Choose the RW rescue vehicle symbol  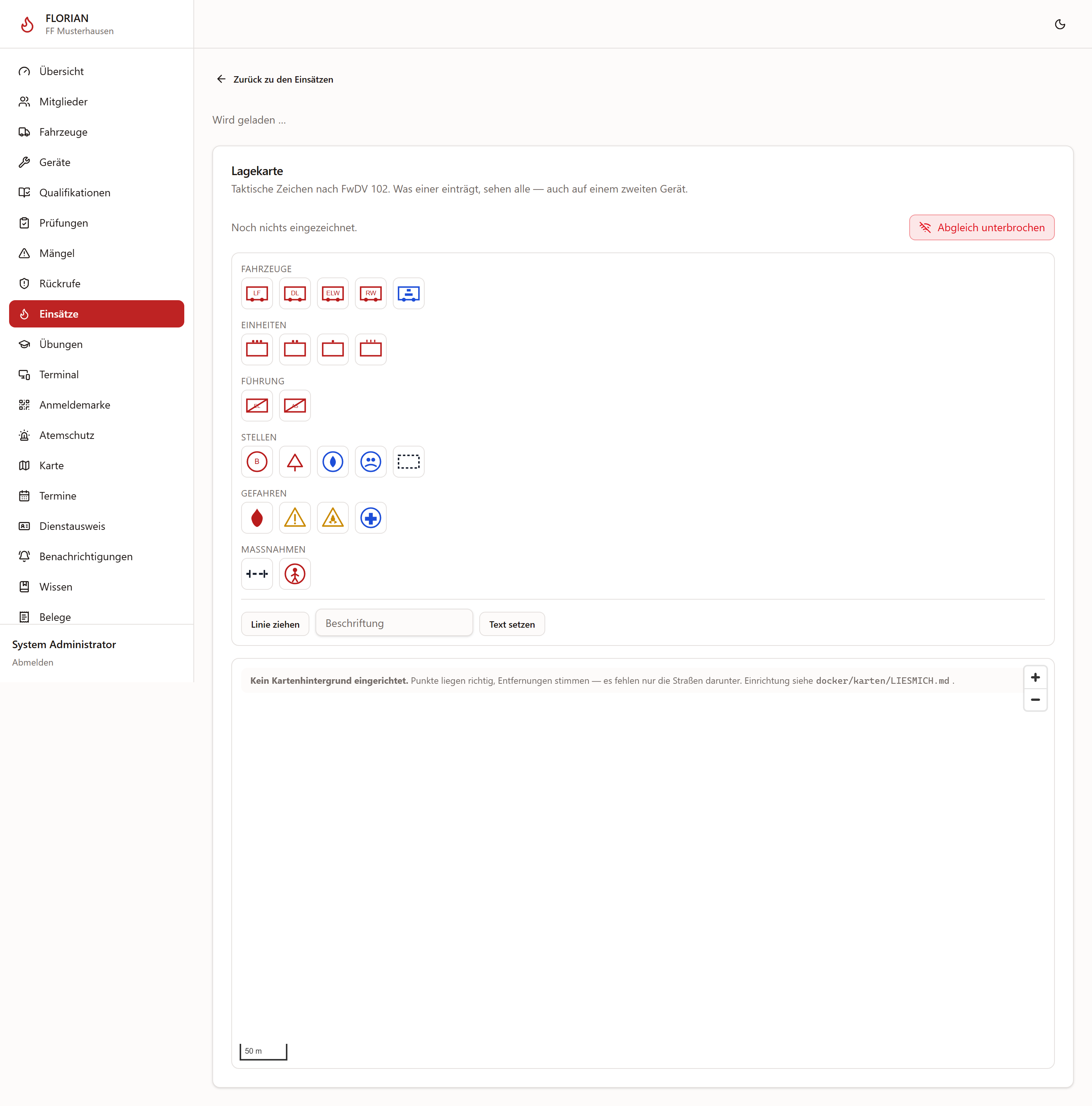pos(370,294)
